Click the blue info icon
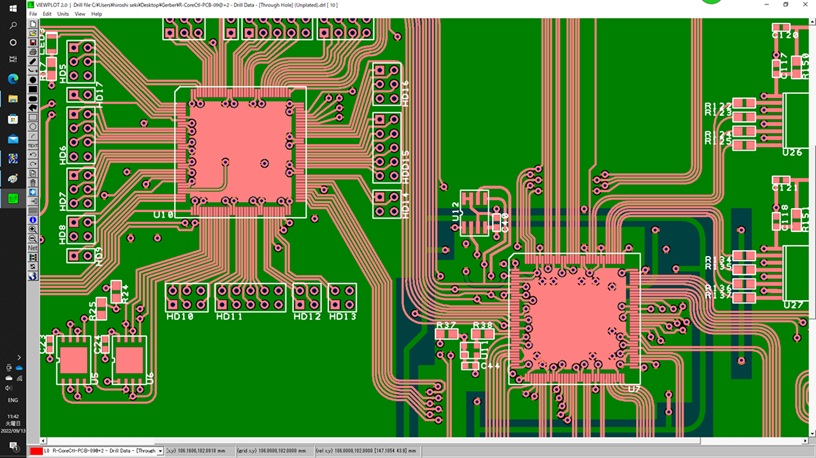 tap(33, 220)
